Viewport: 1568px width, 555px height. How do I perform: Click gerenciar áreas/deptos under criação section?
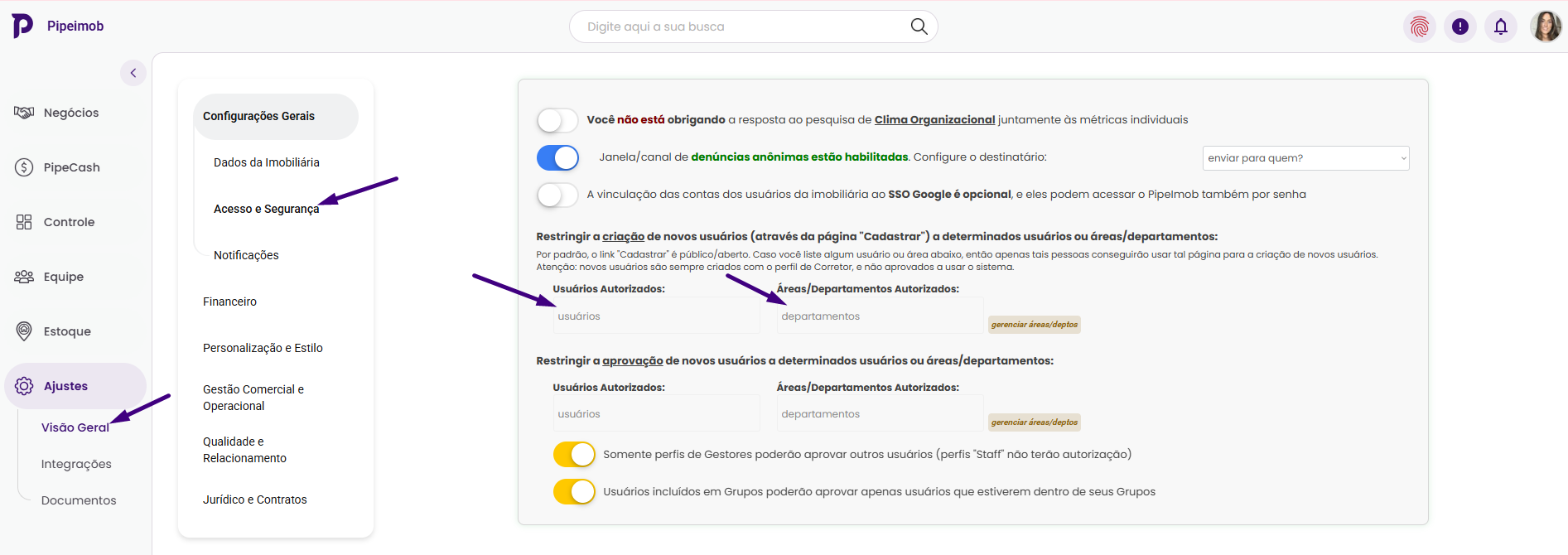point(1034,325)
